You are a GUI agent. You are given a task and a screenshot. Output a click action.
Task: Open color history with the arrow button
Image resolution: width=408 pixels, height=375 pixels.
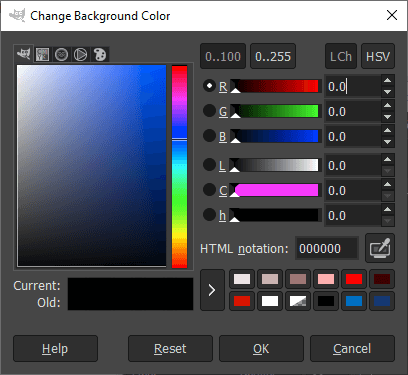[x=212, y=290]
